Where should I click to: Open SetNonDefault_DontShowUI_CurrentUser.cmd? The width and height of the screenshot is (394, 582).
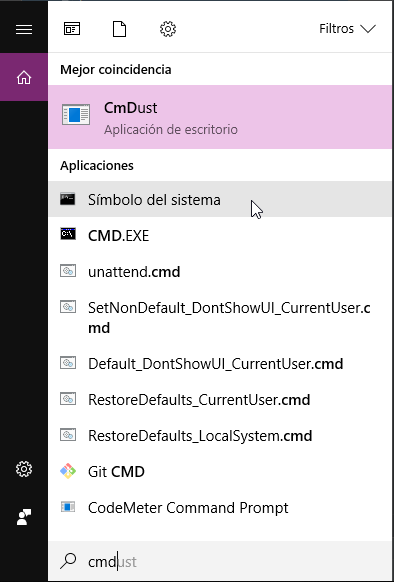click(221, 317)
